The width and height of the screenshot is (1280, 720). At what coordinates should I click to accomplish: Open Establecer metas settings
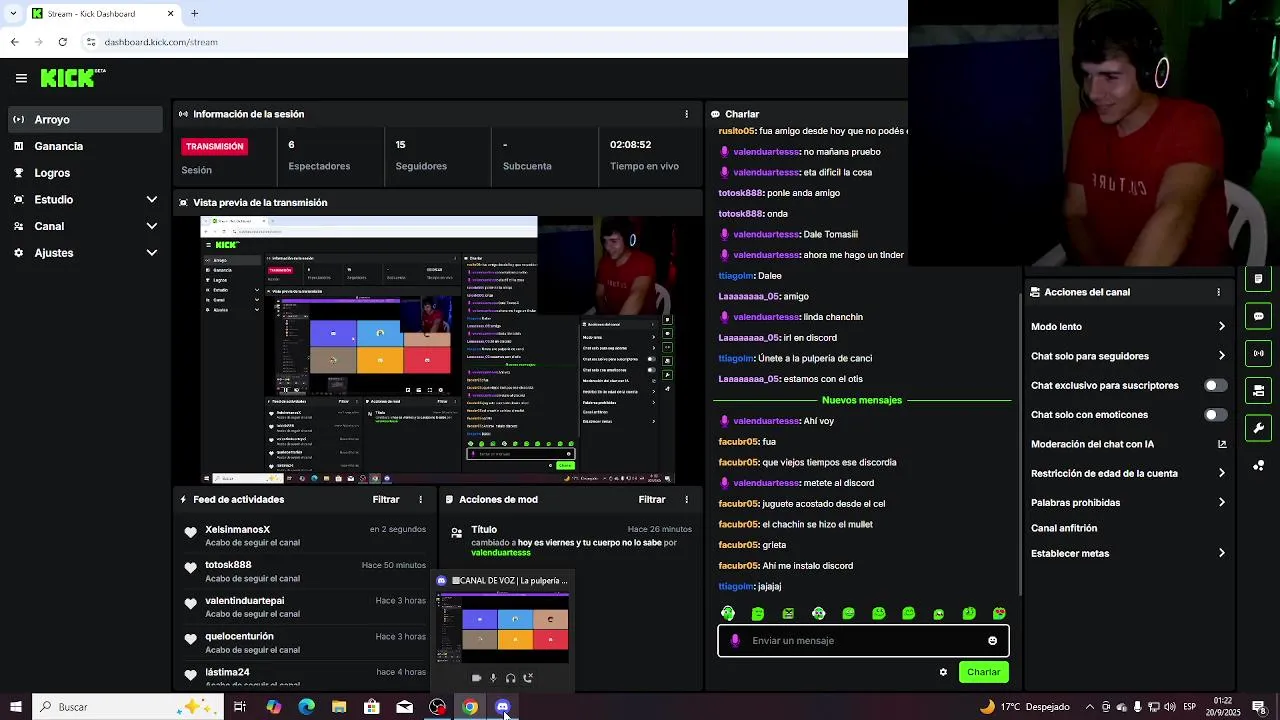(1128, 553)
